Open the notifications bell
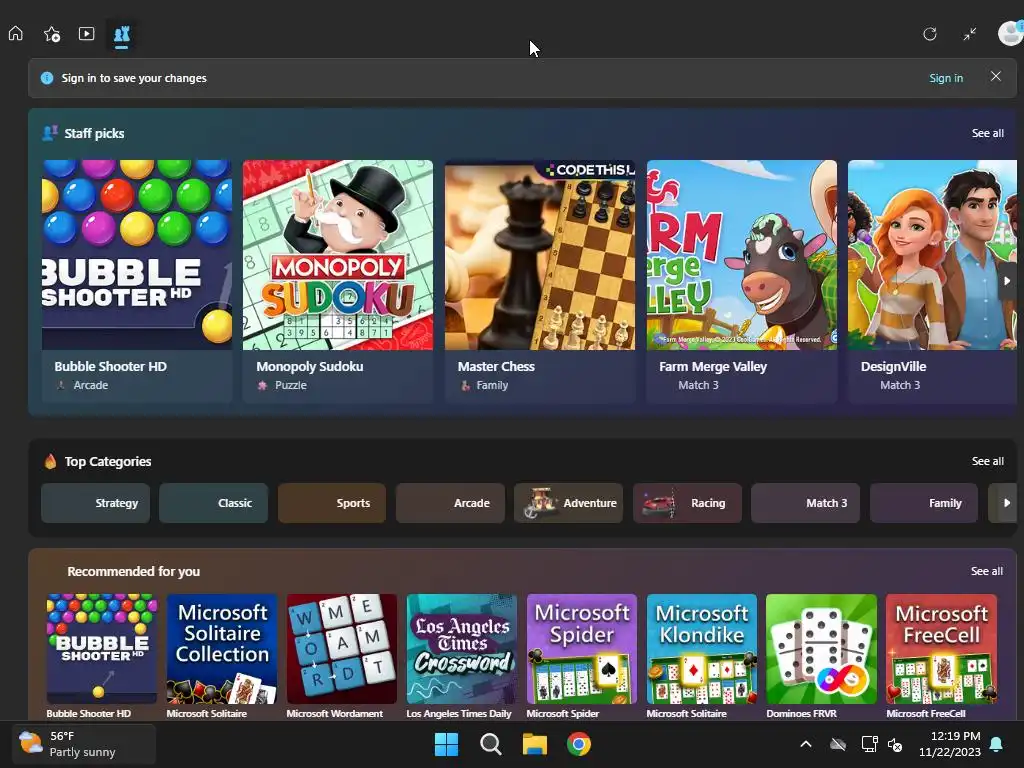This screenshot has width=1024, height=768. [997, 744]
